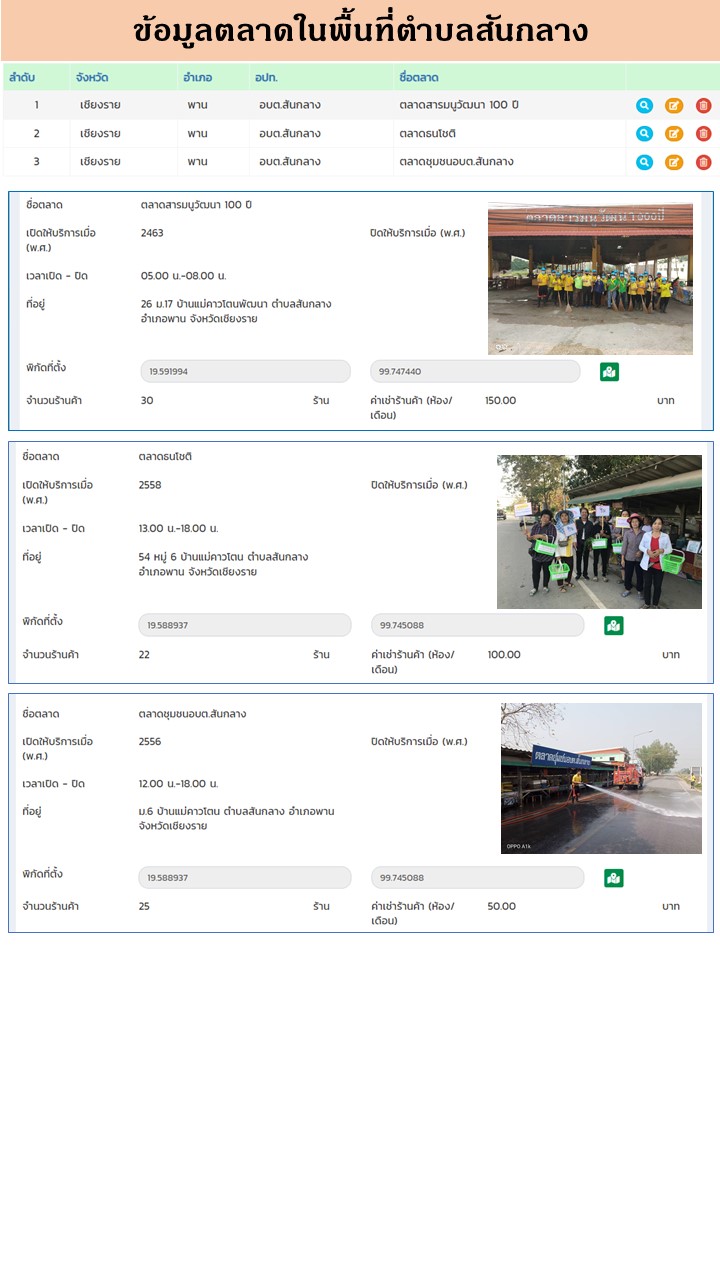Click the ลำดับ column header

point(22,77)
